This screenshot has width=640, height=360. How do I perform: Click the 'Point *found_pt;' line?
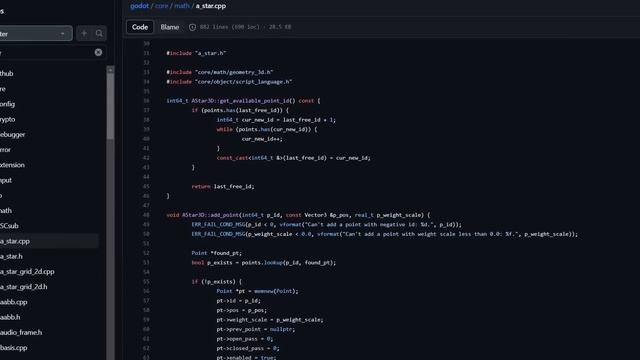[x=216, y=253]
